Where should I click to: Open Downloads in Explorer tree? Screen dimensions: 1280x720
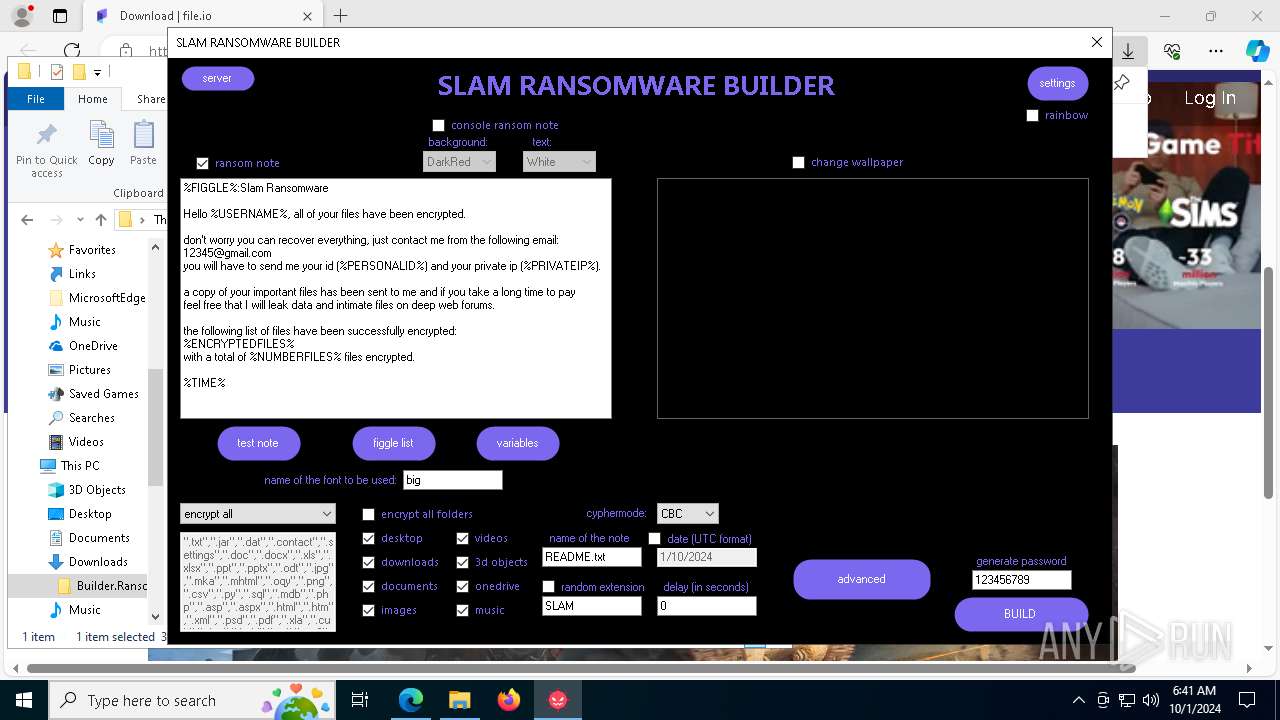(x=98, y=562)
